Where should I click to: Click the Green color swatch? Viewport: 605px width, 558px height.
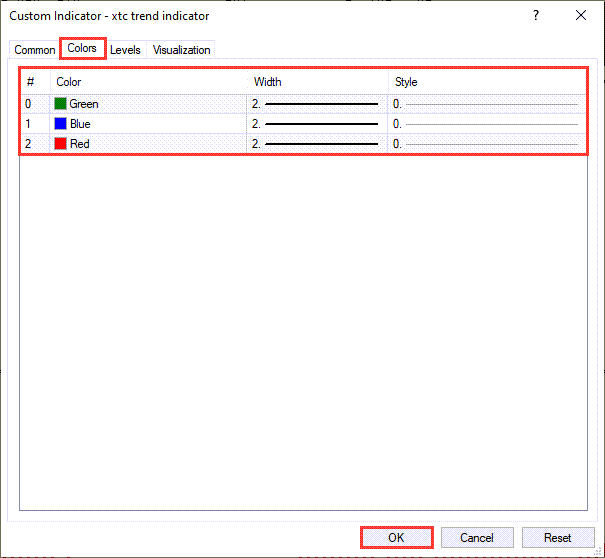[x=60, y=103]
